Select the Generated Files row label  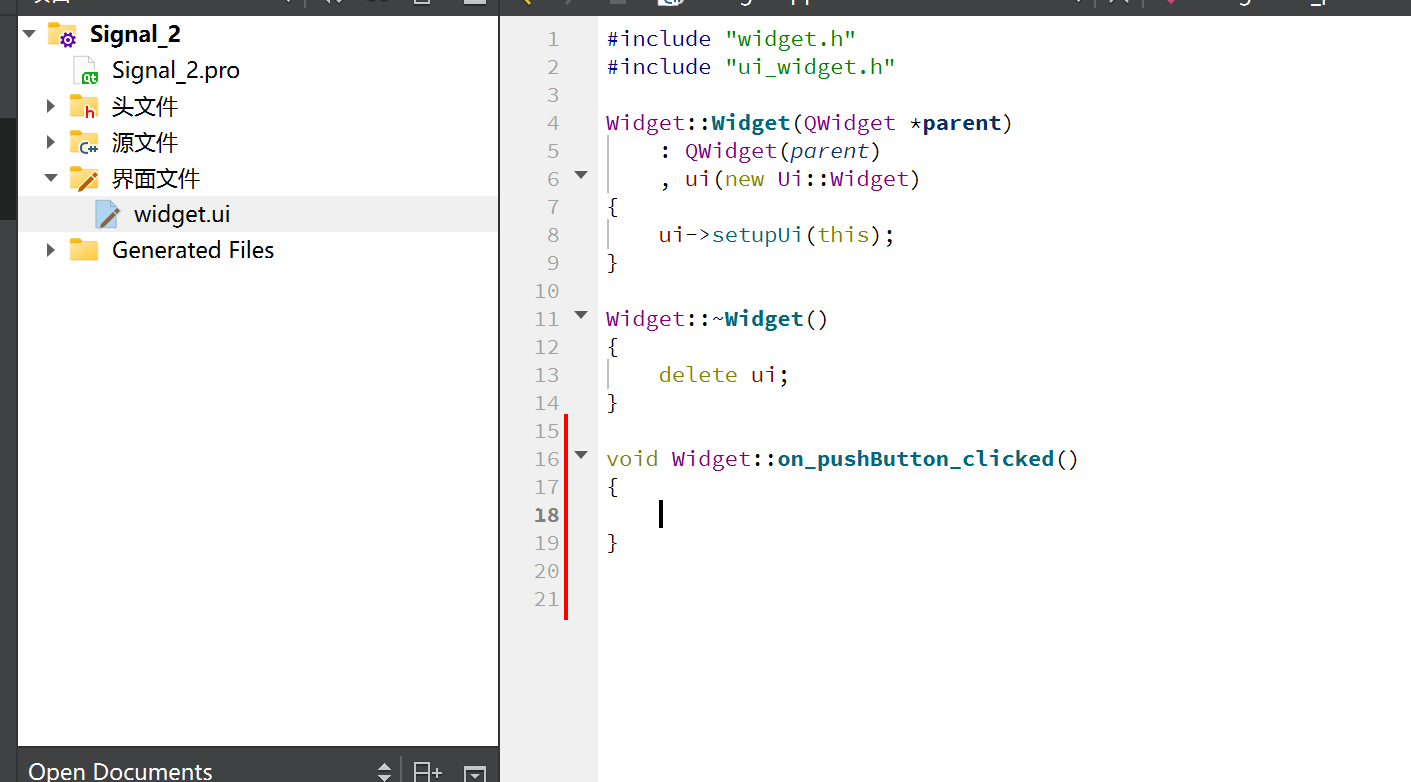[193, 250]
